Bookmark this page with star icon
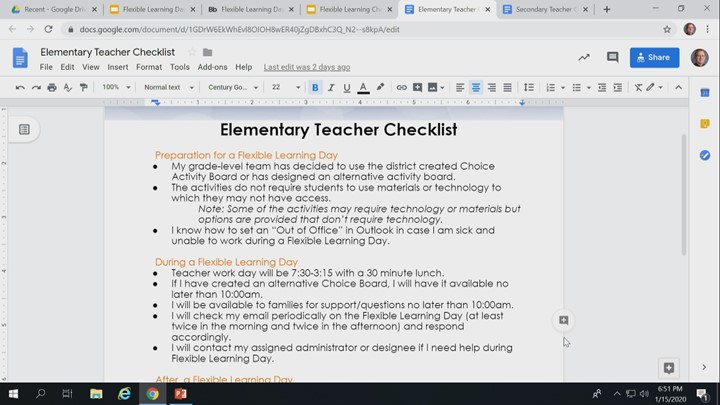720x405 pixels. pos(667,29)
